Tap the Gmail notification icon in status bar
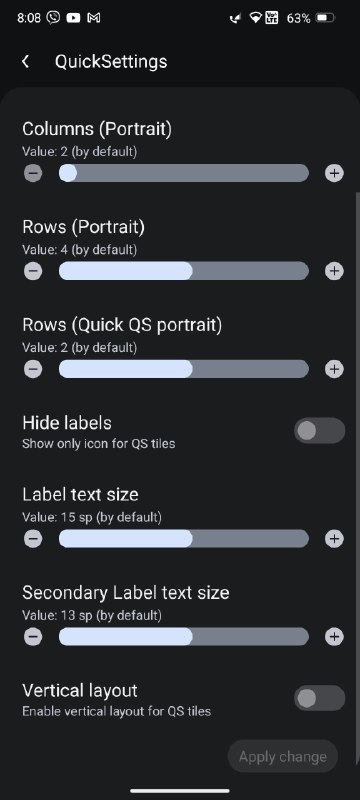The height and width of the screenshot is (800, 360). (x=93, y=18)
